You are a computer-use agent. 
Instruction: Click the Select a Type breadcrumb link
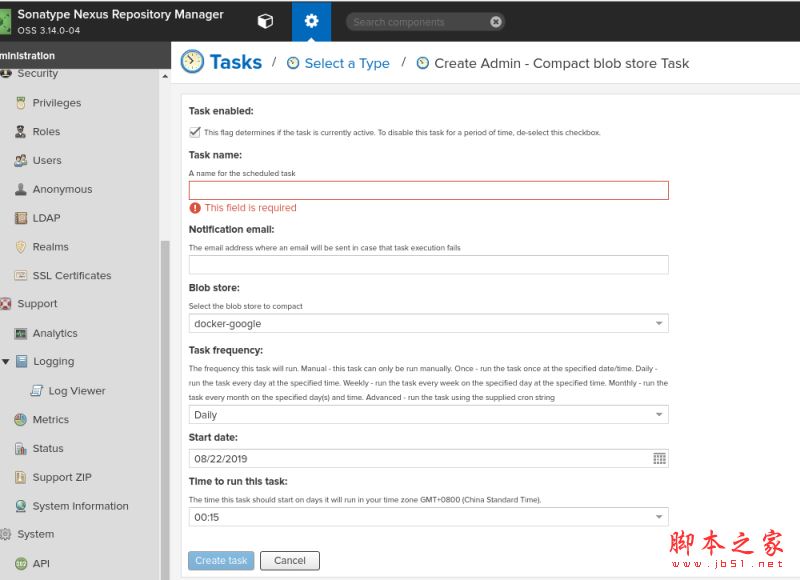point(346,63)
